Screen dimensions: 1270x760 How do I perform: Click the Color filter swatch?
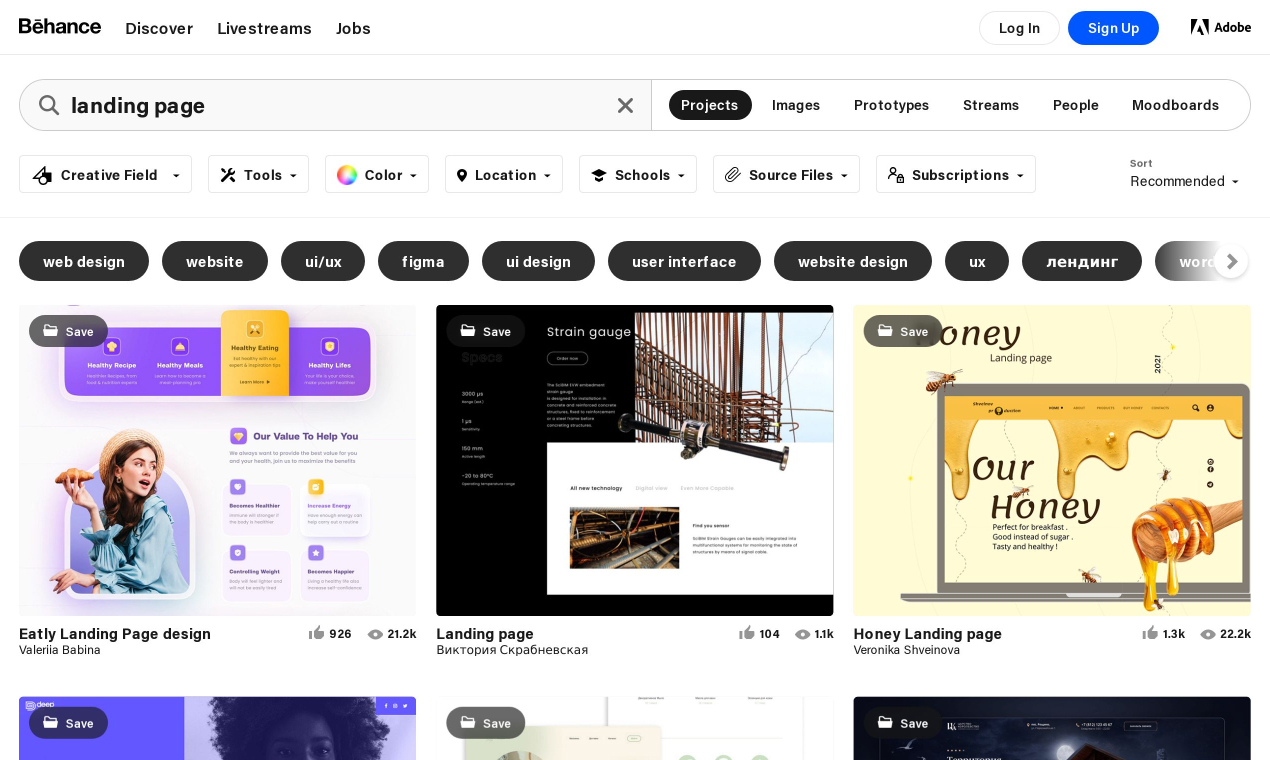point(346,174)
